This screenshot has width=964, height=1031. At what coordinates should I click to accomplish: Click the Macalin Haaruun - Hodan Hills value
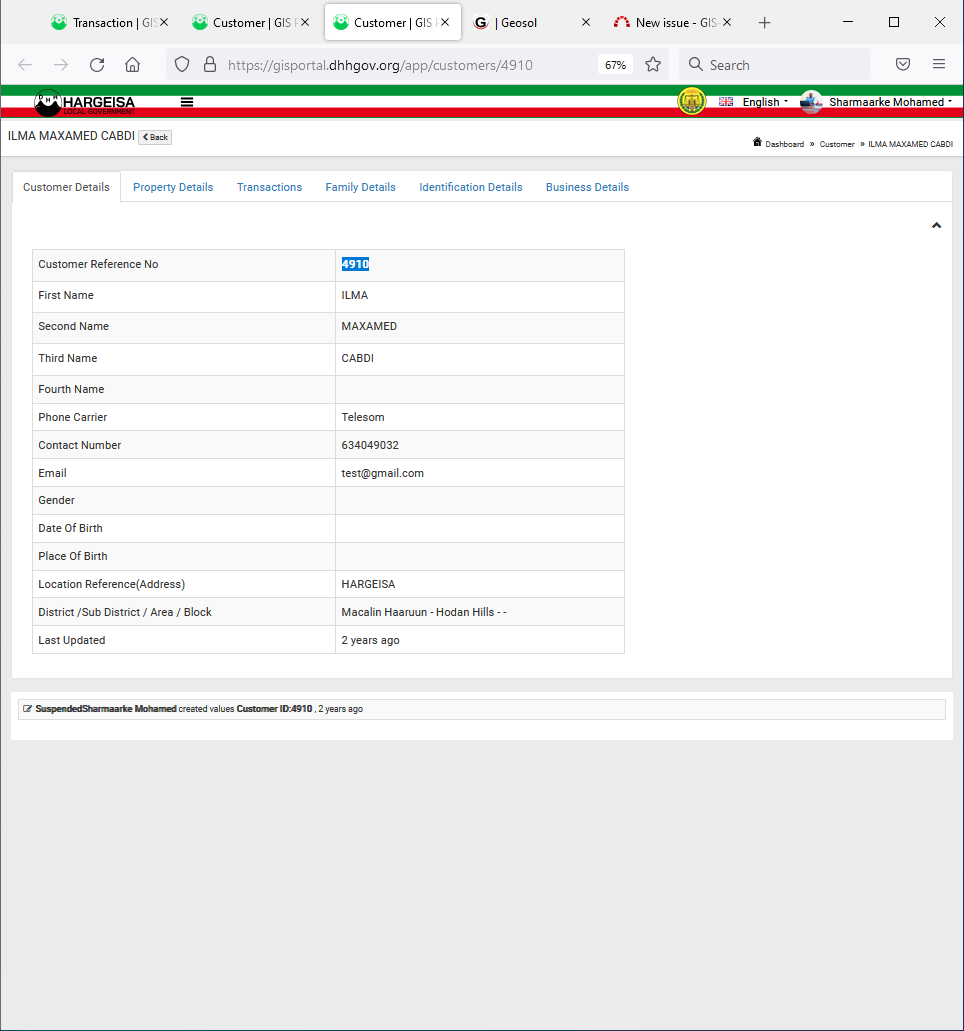point(424,612)
